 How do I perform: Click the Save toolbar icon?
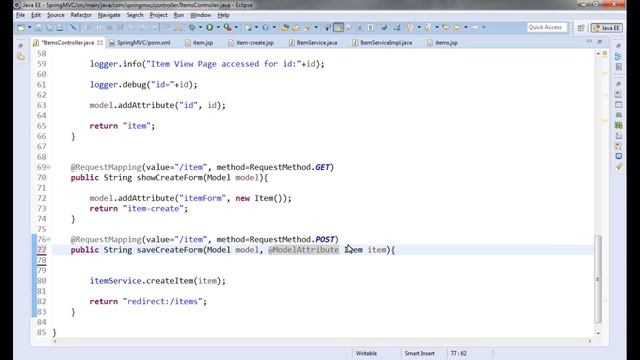point(38,27)
